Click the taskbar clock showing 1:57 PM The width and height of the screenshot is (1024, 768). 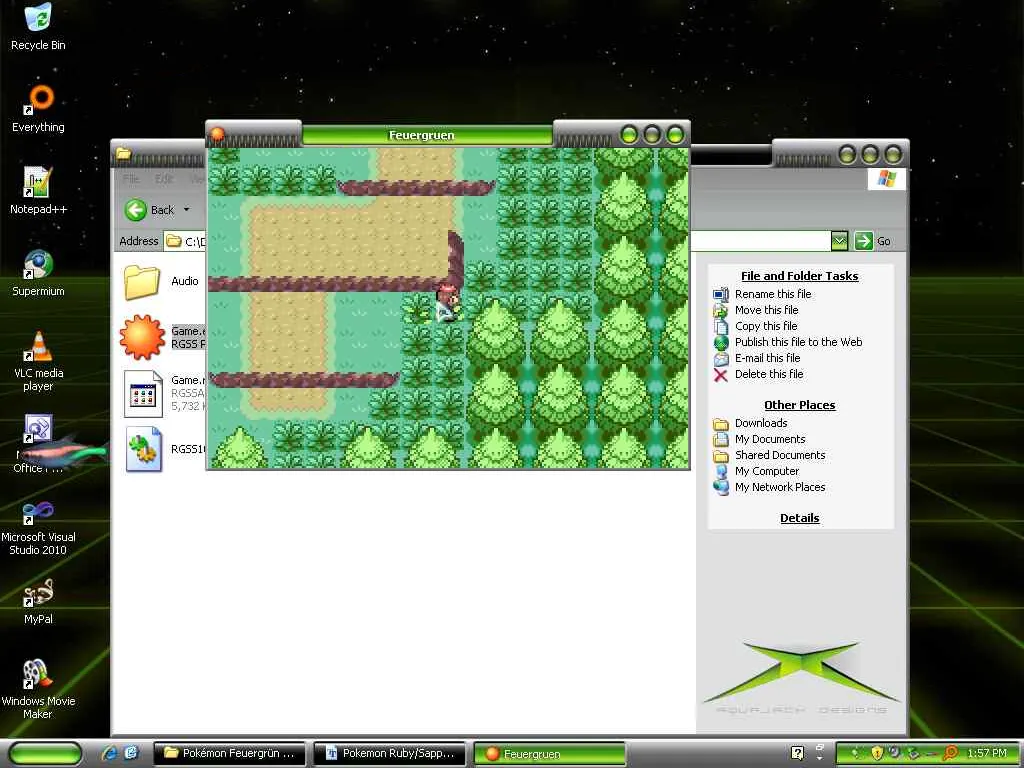(987, 753)
